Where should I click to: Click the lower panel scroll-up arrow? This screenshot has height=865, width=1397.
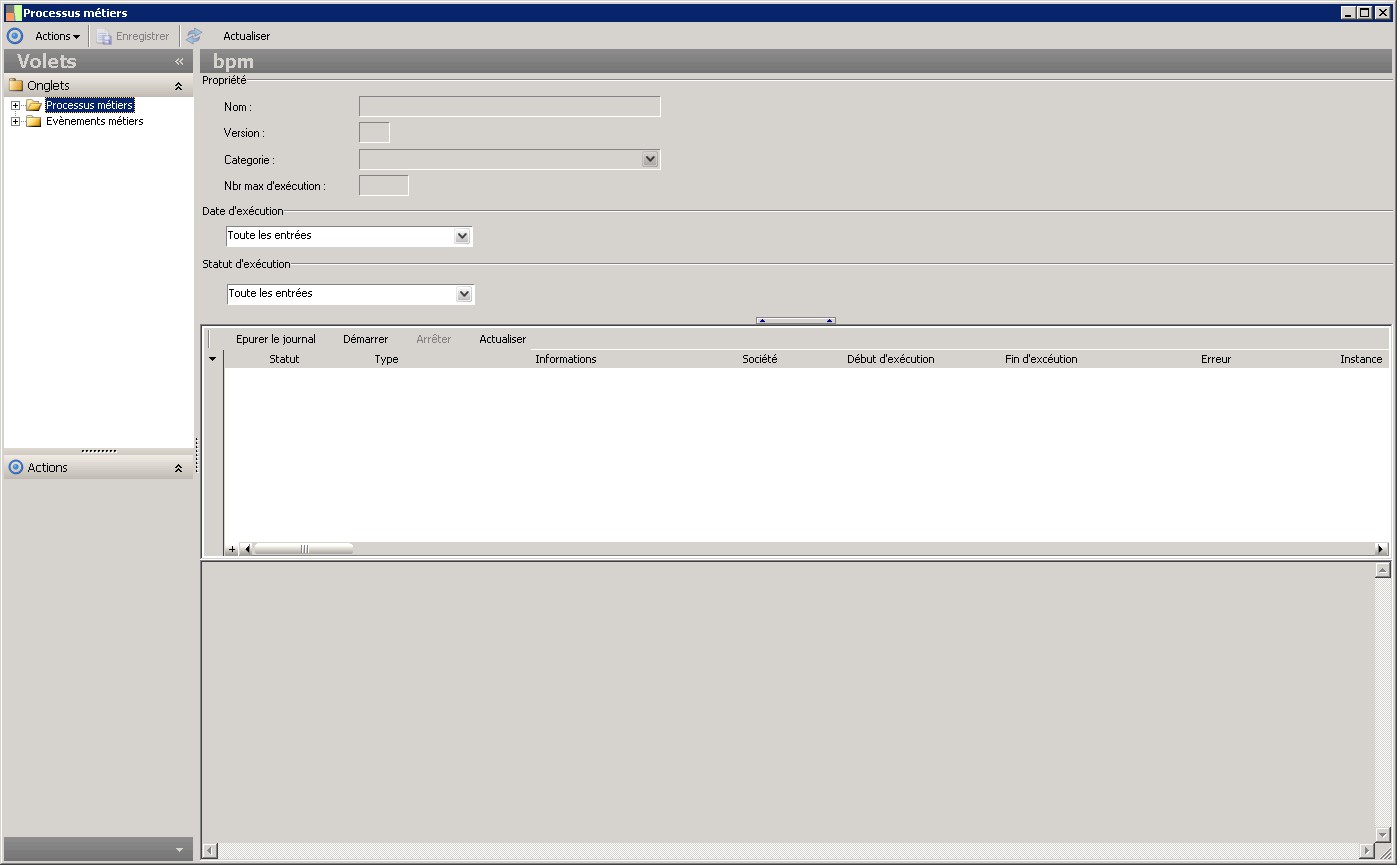click(1382, 570)
